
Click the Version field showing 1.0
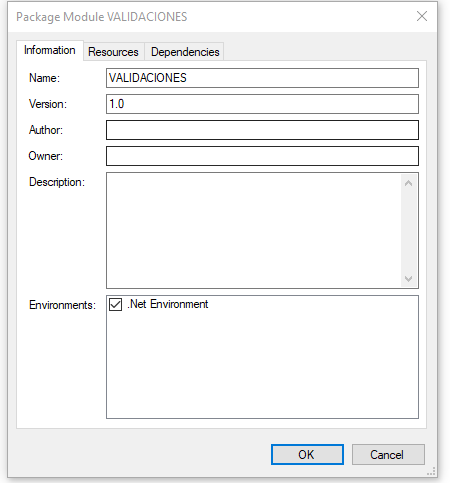pos(262,104)
